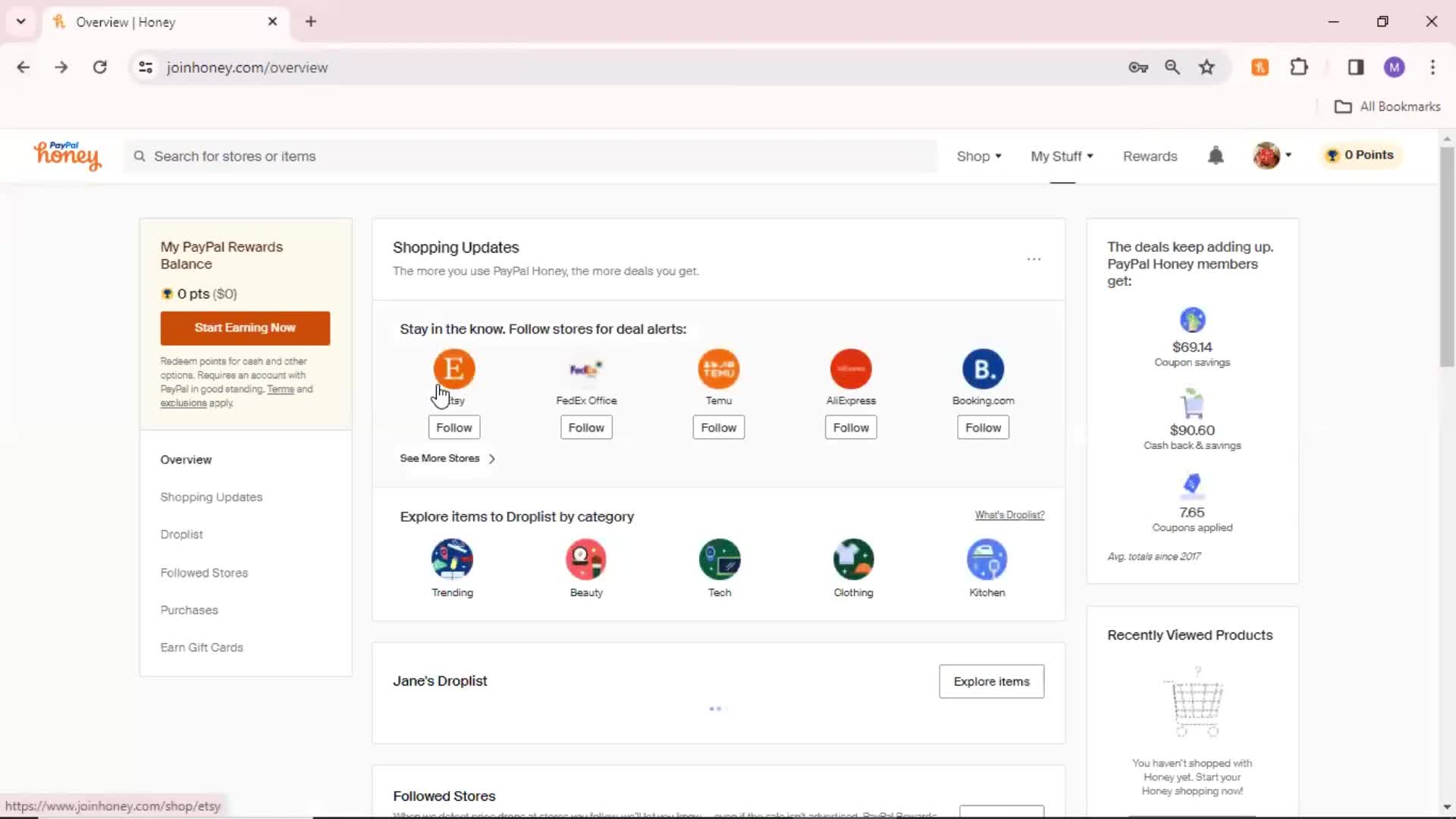
Task: Click the FedEx Office store icon
Action: pos(586,369)
